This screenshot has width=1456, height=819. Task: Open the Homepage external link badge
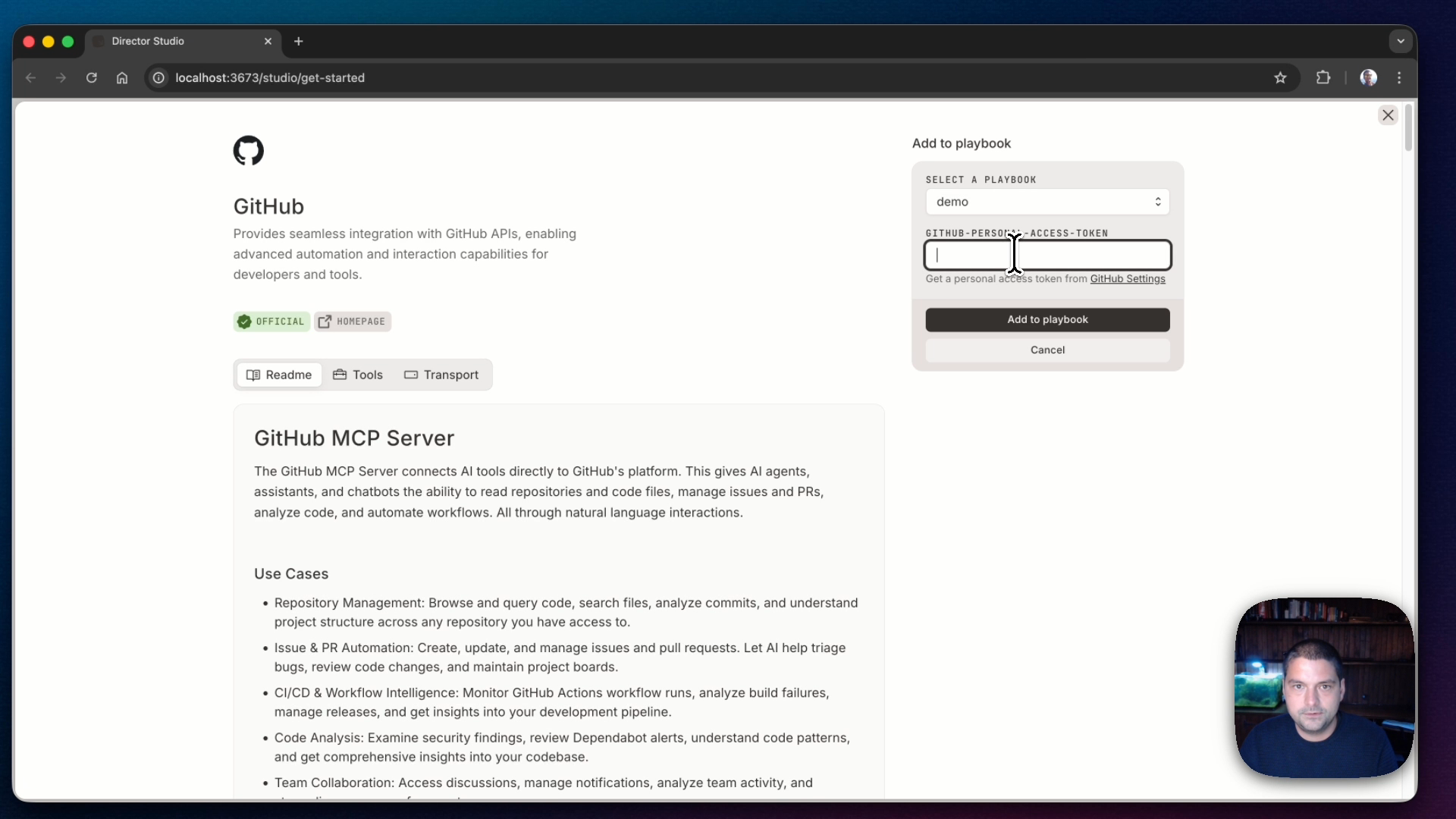353,322
